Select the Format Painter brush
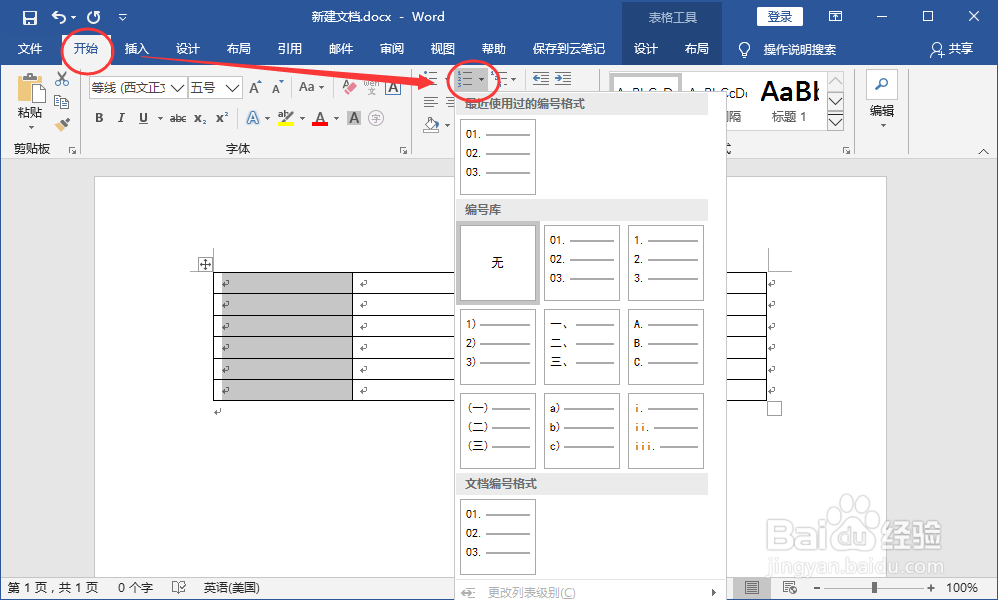Screen dimensions: 998x600 coord(62,125)
